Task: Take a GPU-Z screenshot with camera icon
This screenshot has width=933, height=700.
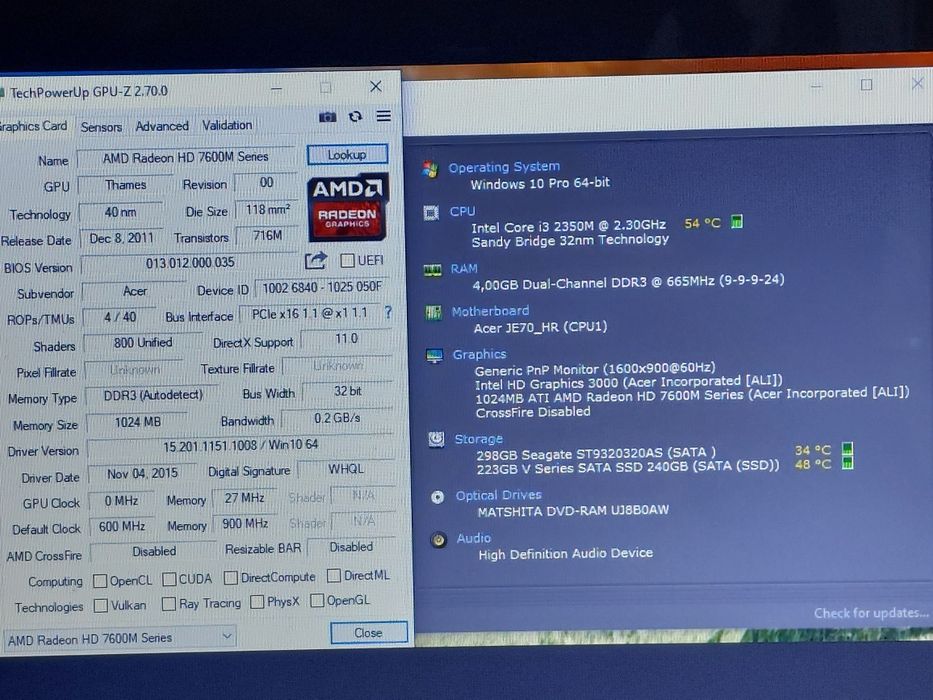Action: coord(327,117)
